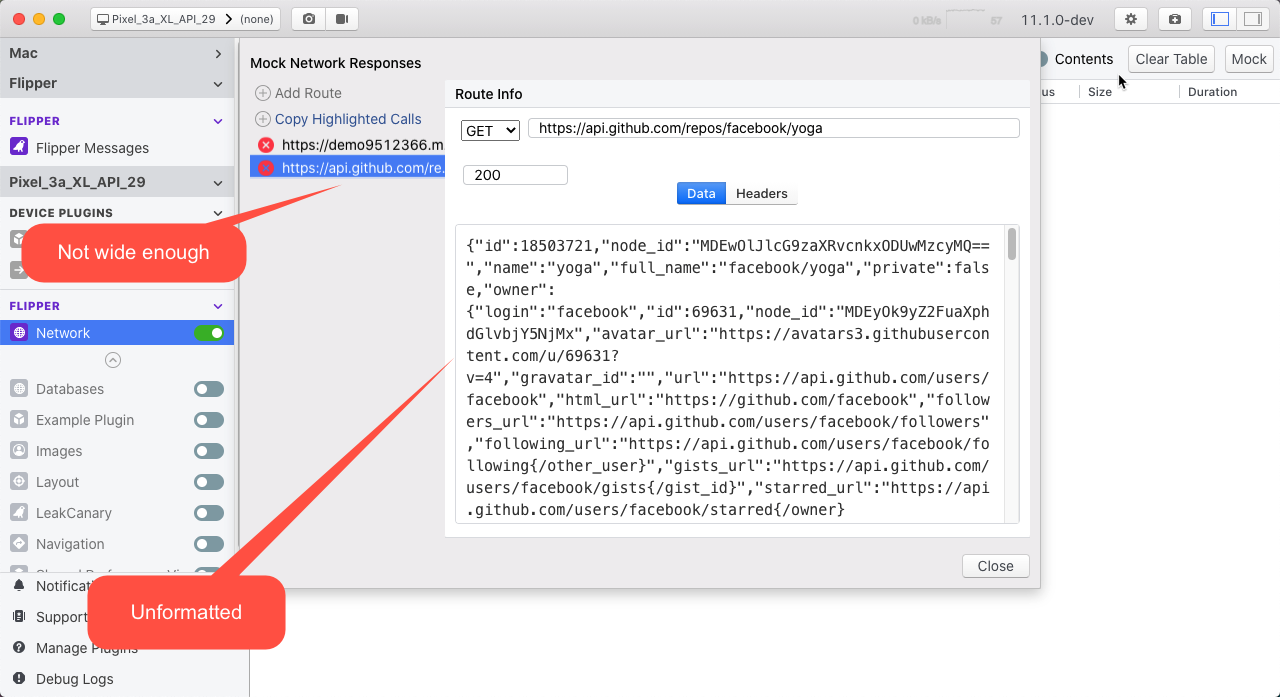Click the Add Route link
Image resolution: width=1280 pixels, height=697 pixels.
click(x=308, y=93)
